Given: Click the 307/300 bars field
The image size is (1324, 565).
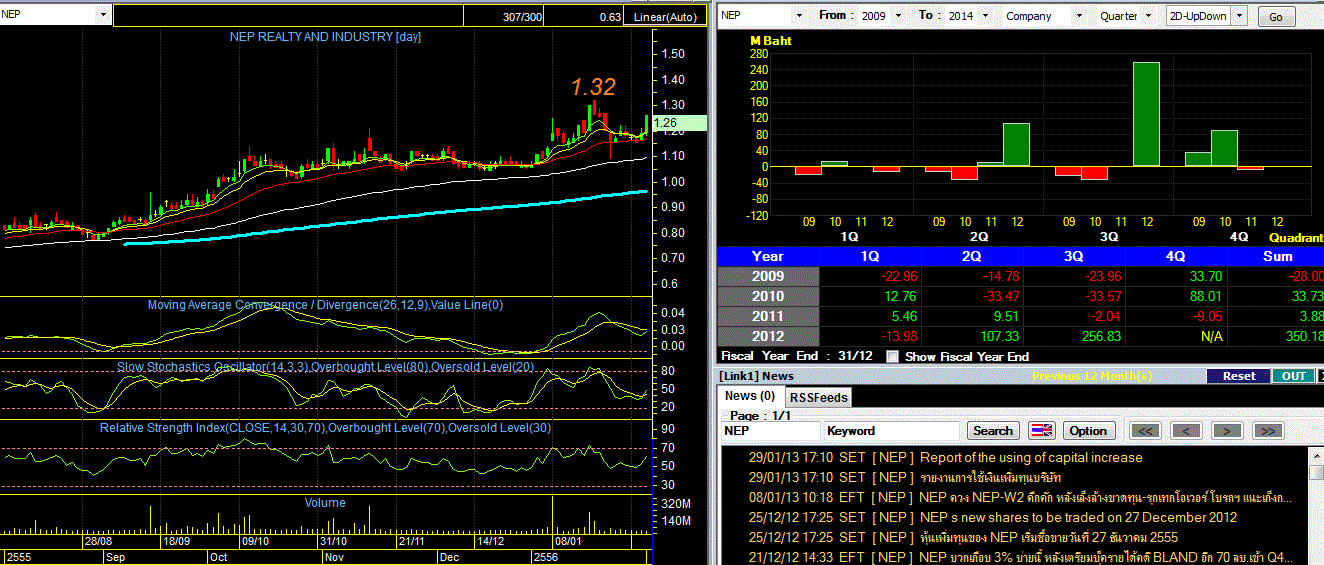Looking at the screenshot, I should click(506, 16).
